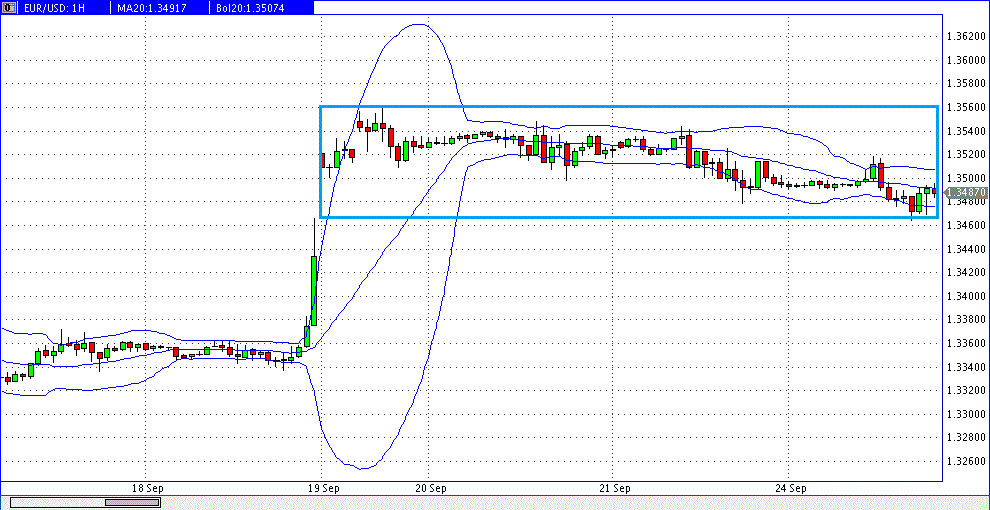Click the 1.35800 price level

point(966,84)
